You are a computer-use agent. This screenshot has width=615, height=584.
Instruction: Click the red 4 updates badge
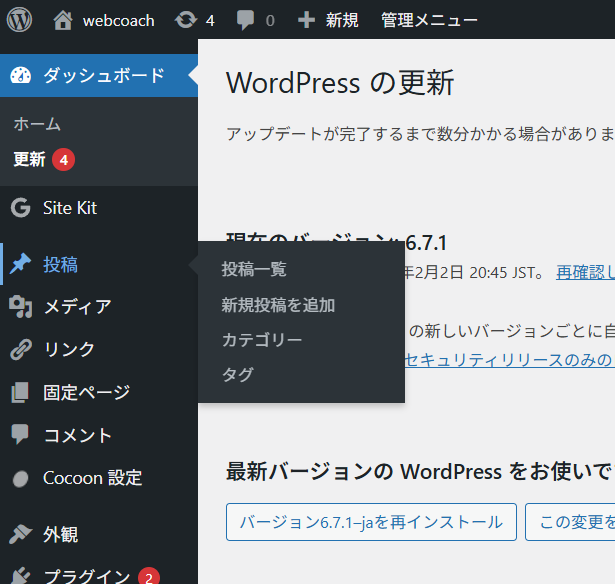pyautogui.click(x=64, y=160)
